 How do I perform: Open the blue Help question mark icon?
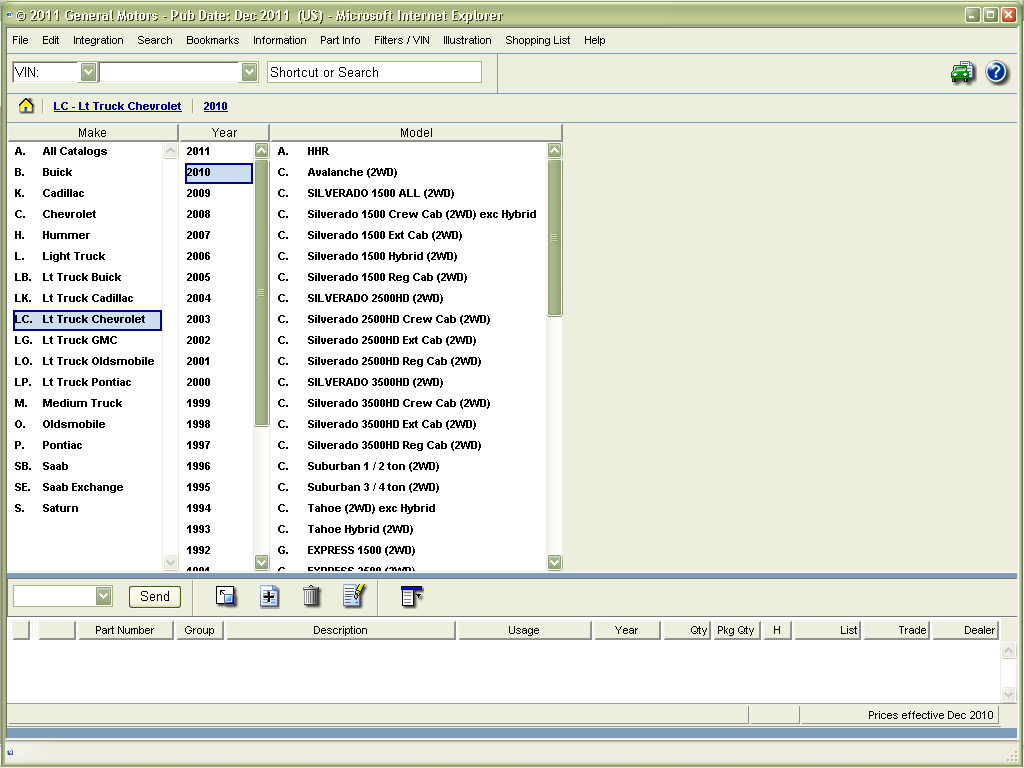point(996,72)
